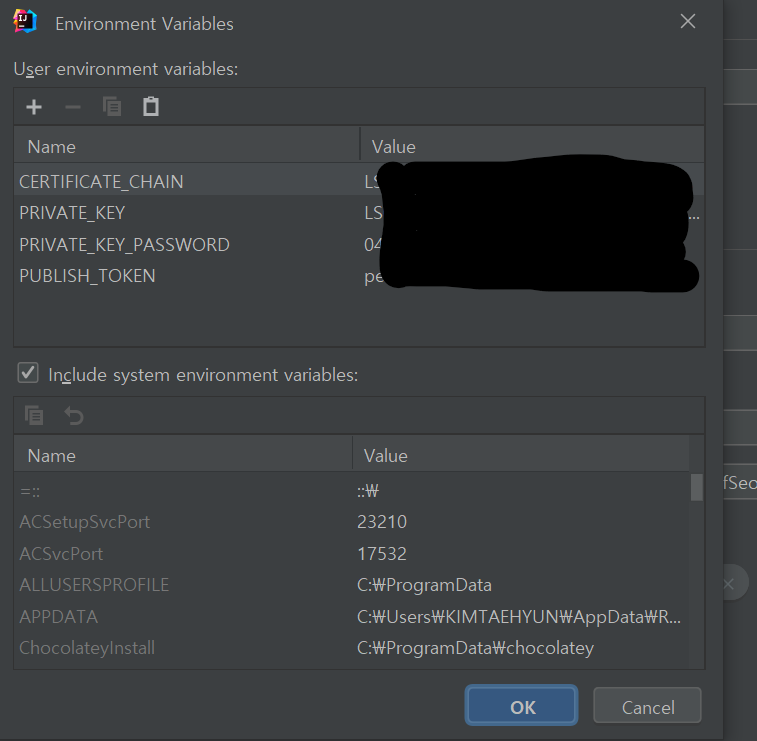Select the =:: system variable row
The height and width of the screenshot is (741, 757).
click(x=352, y=491)
